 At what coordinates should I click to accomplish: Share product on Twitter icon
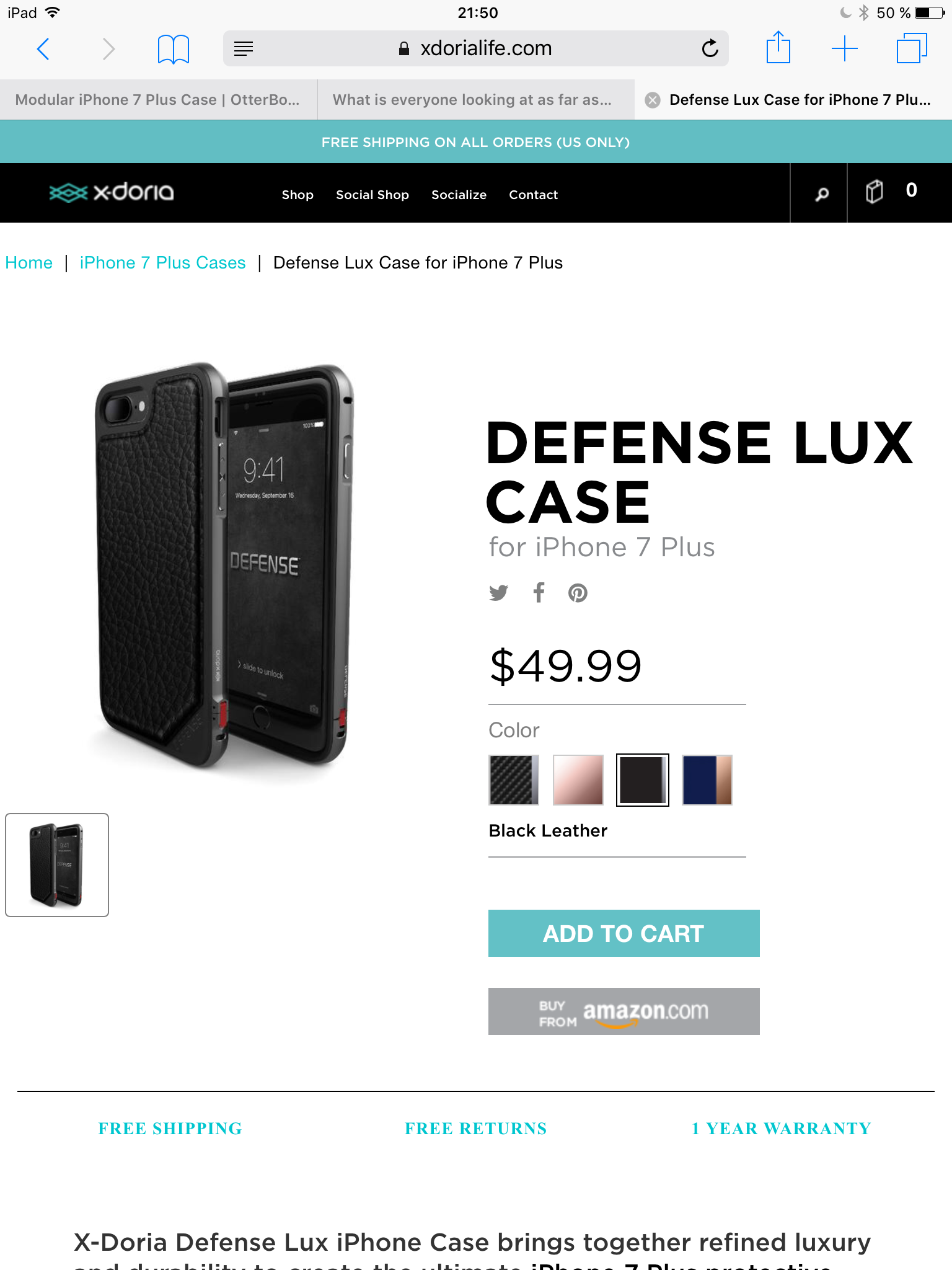tap(498, 593)
